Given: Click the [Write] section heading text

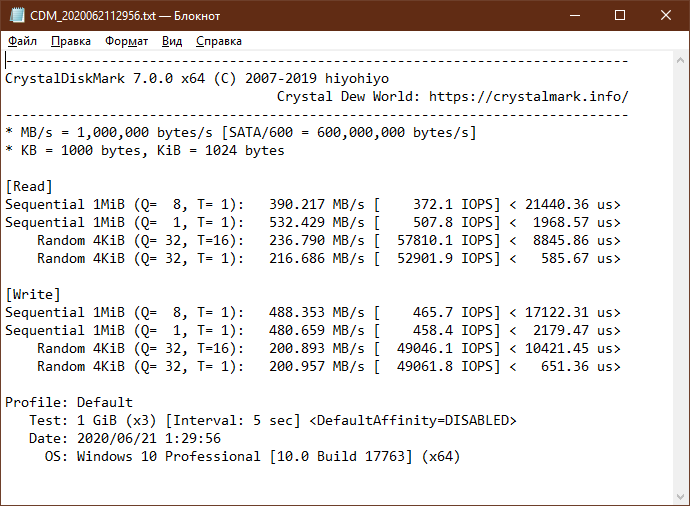Looking at the screenshot, I should 33,294.
